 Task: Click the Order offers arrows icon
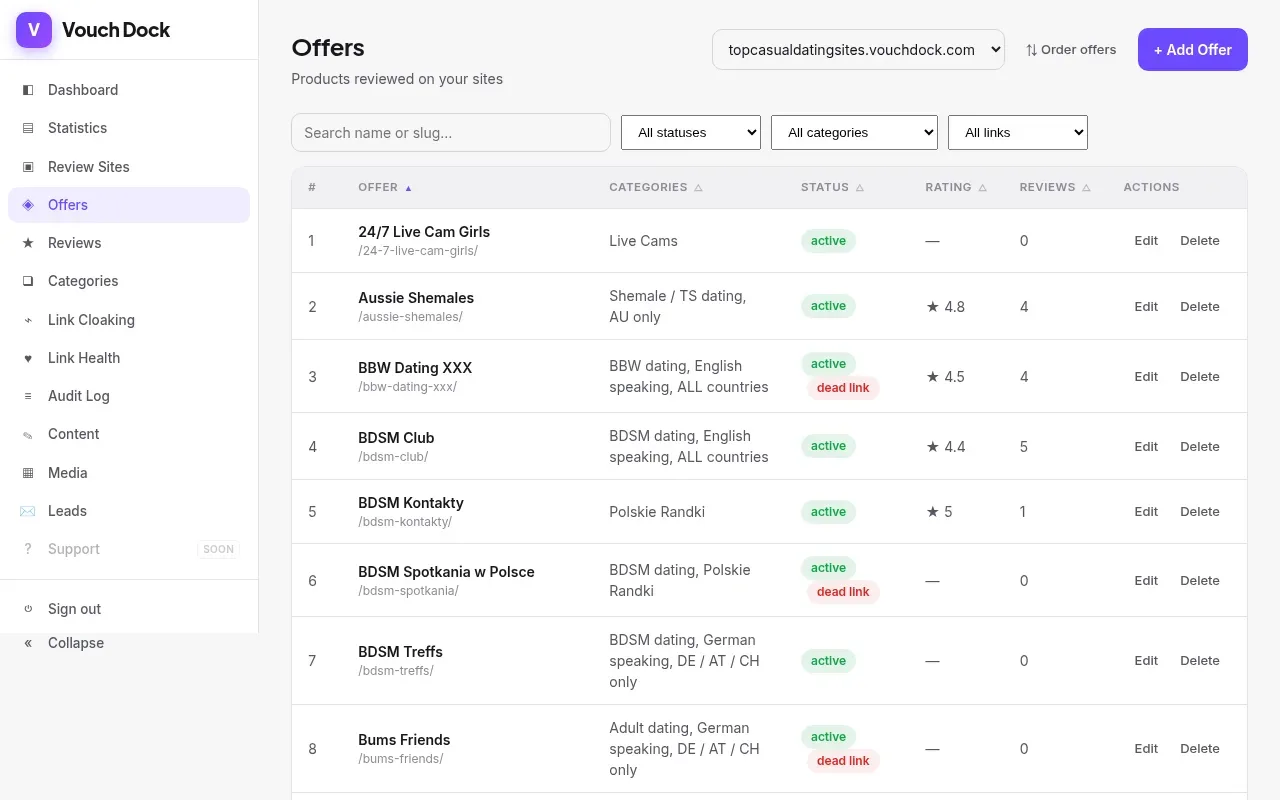pos(1032,50)
